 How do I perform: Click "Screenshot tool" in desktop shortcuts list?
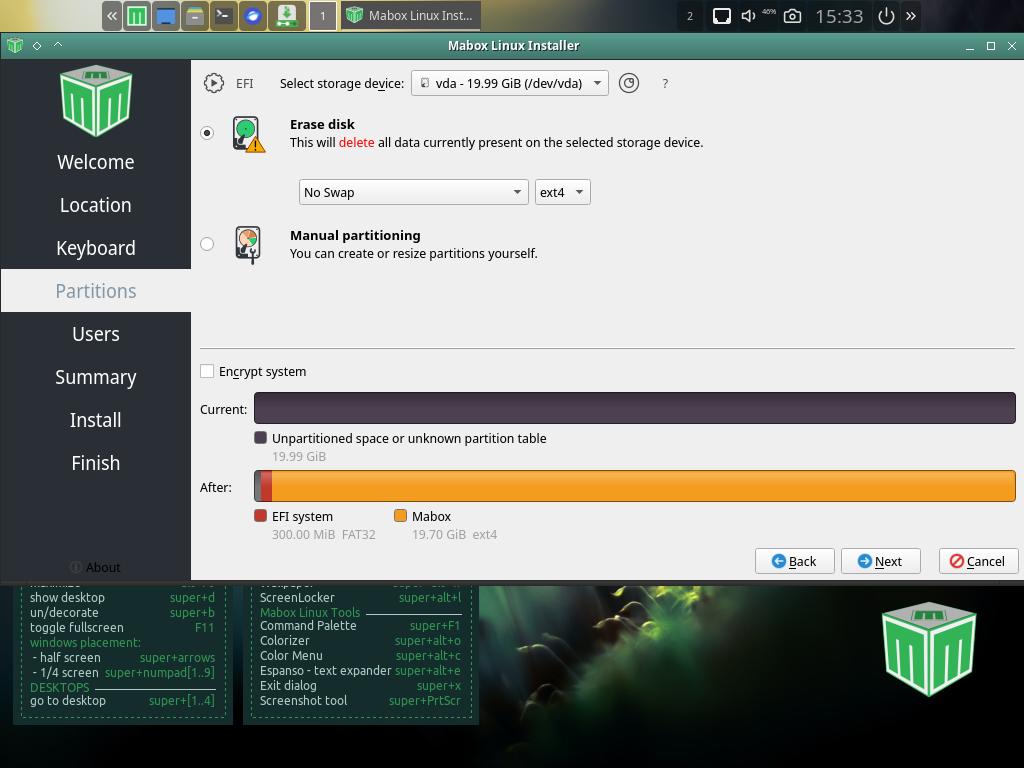304,701
